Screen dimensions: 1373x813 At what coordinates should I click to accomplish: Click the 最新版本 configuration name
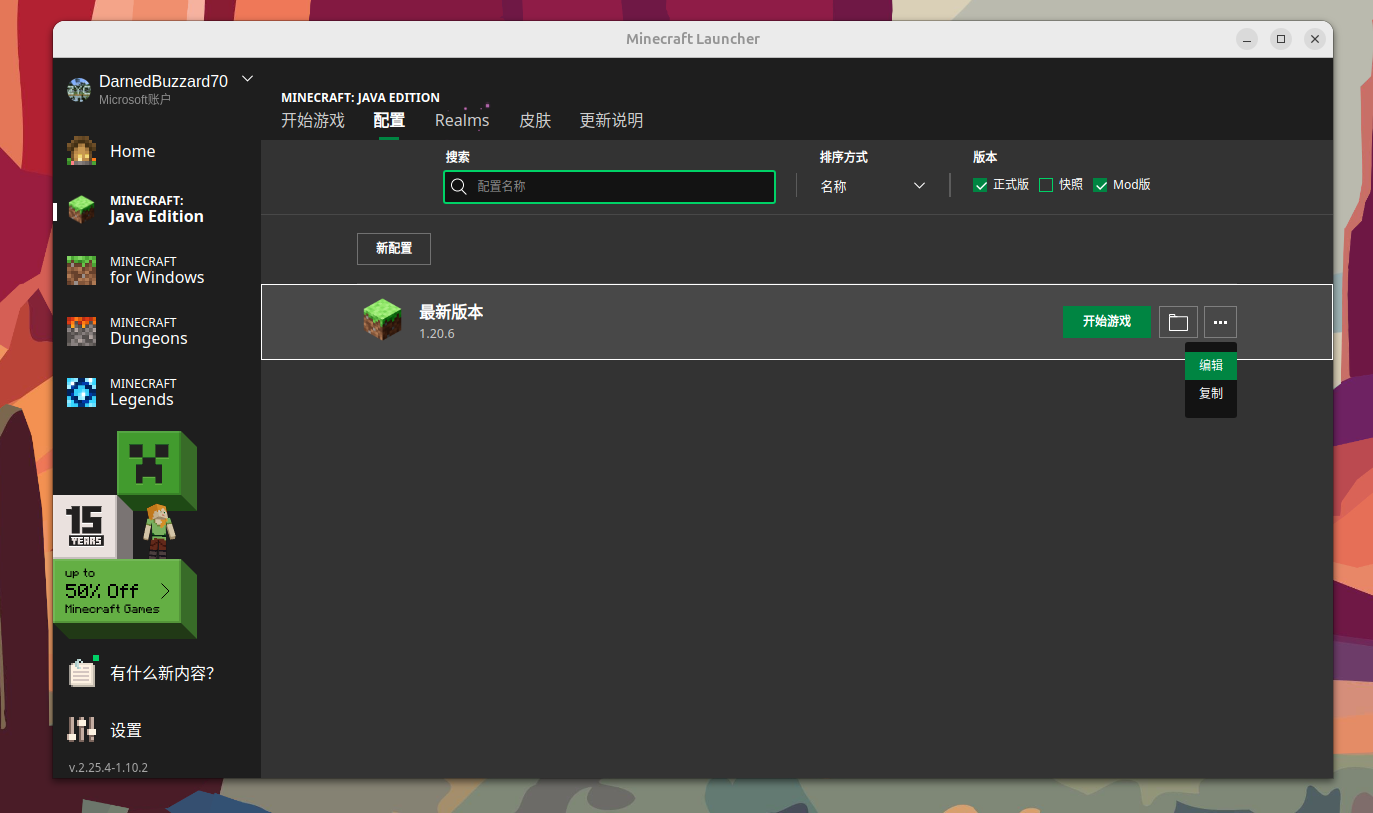[x=451, y=312]
